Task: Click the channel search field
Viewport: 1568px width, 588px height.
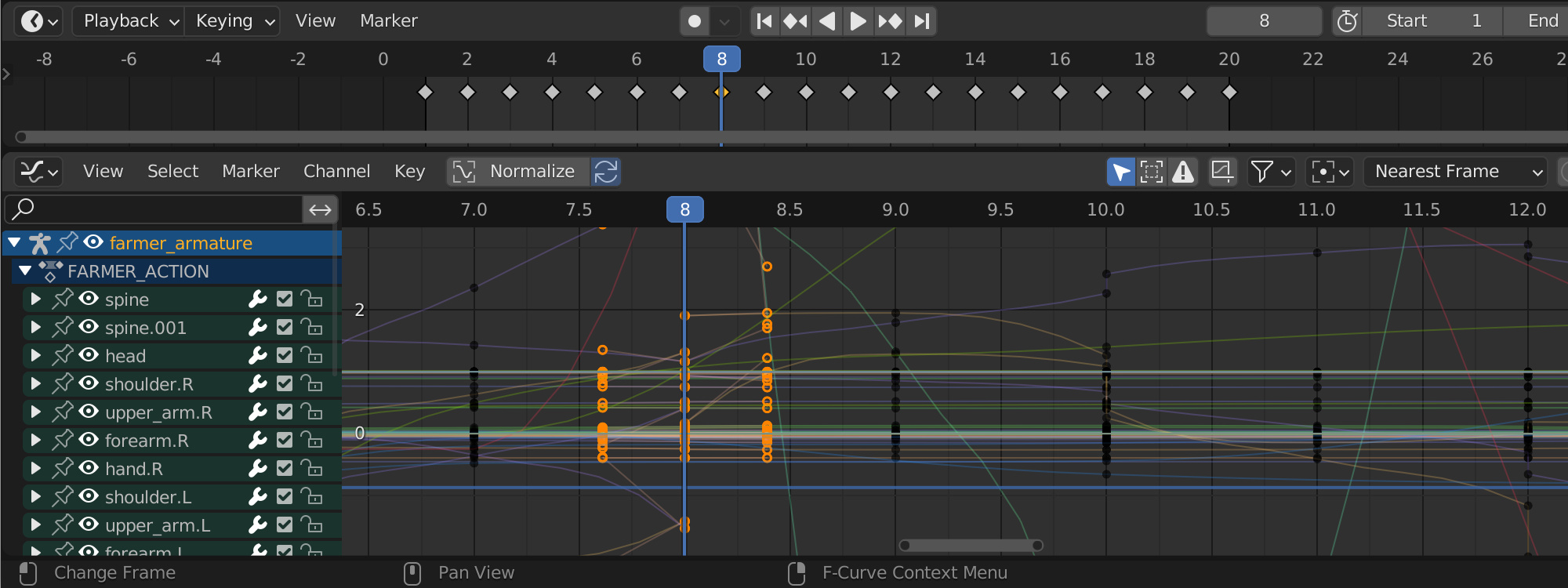Action: point(154,209)
